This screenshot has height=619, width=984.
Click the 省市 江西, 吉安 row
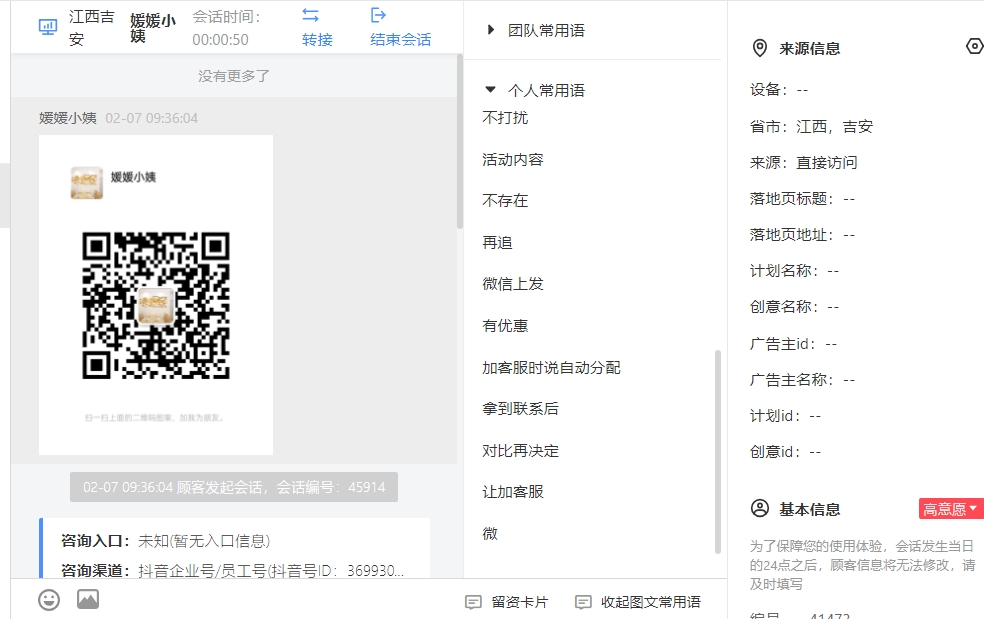tap(811, 127)
